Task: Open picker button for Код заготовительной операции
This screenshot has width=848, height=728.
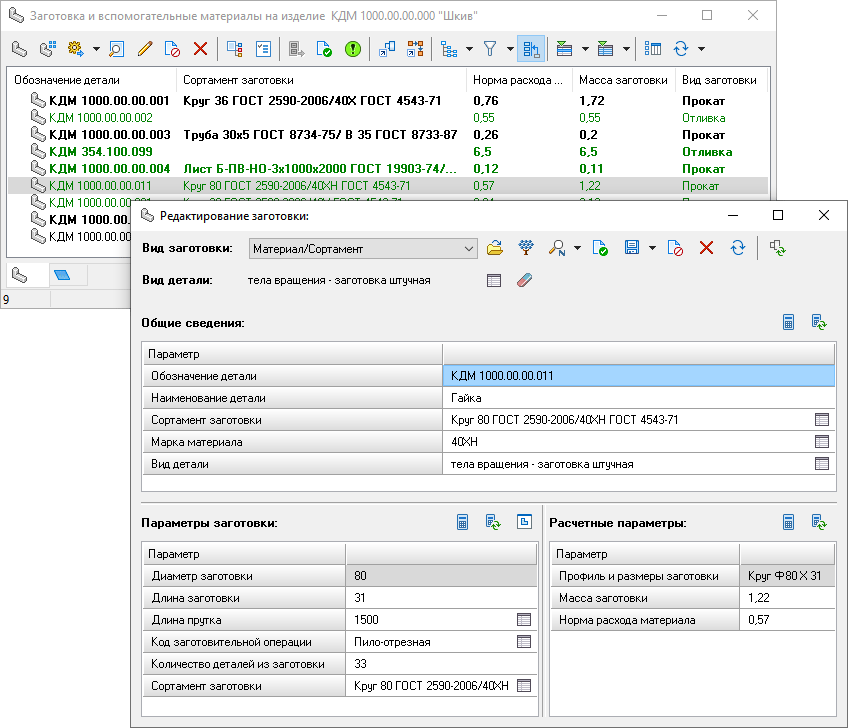Action: [x=524, y=642]
